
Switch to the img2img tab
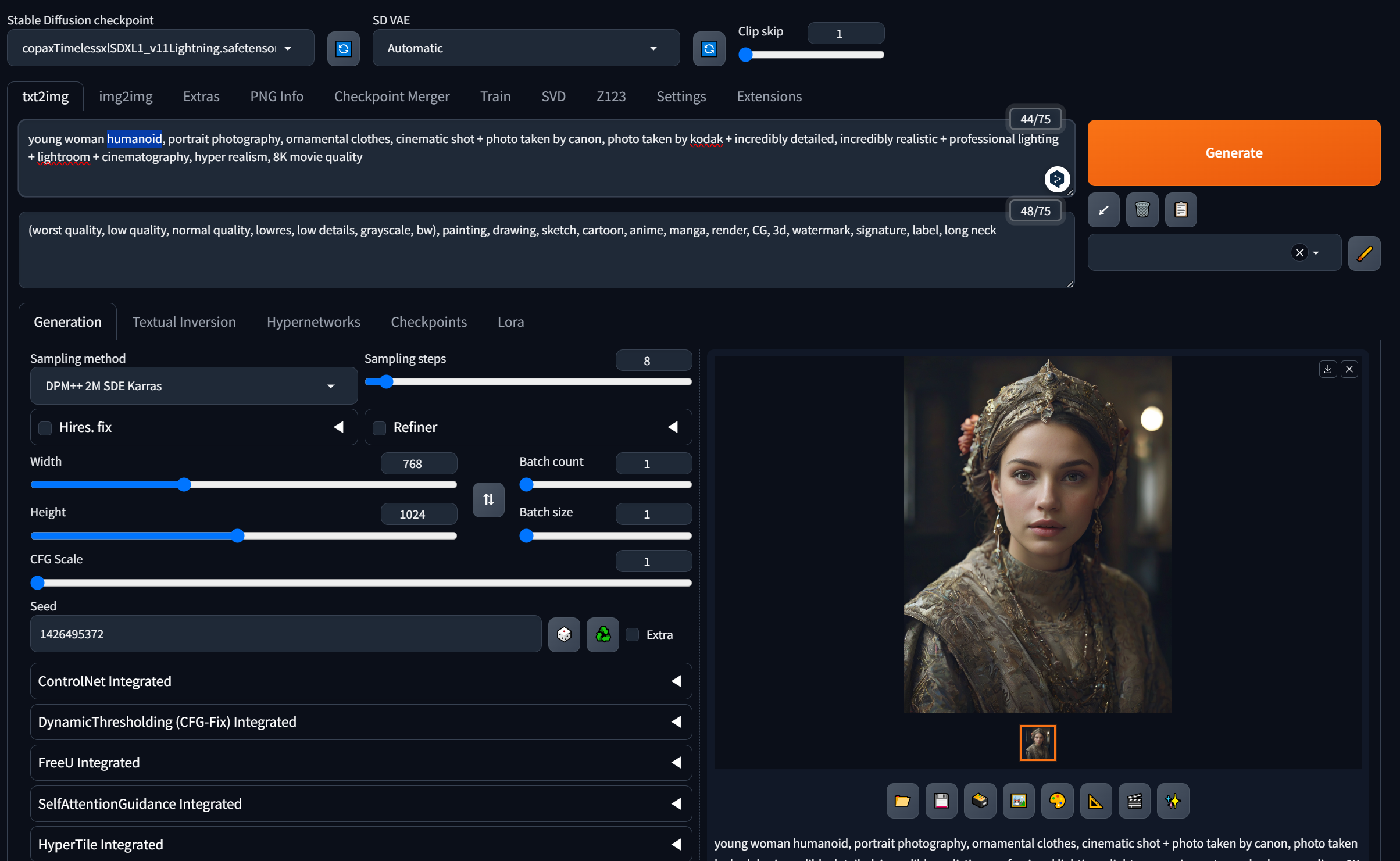click(126, 97)
